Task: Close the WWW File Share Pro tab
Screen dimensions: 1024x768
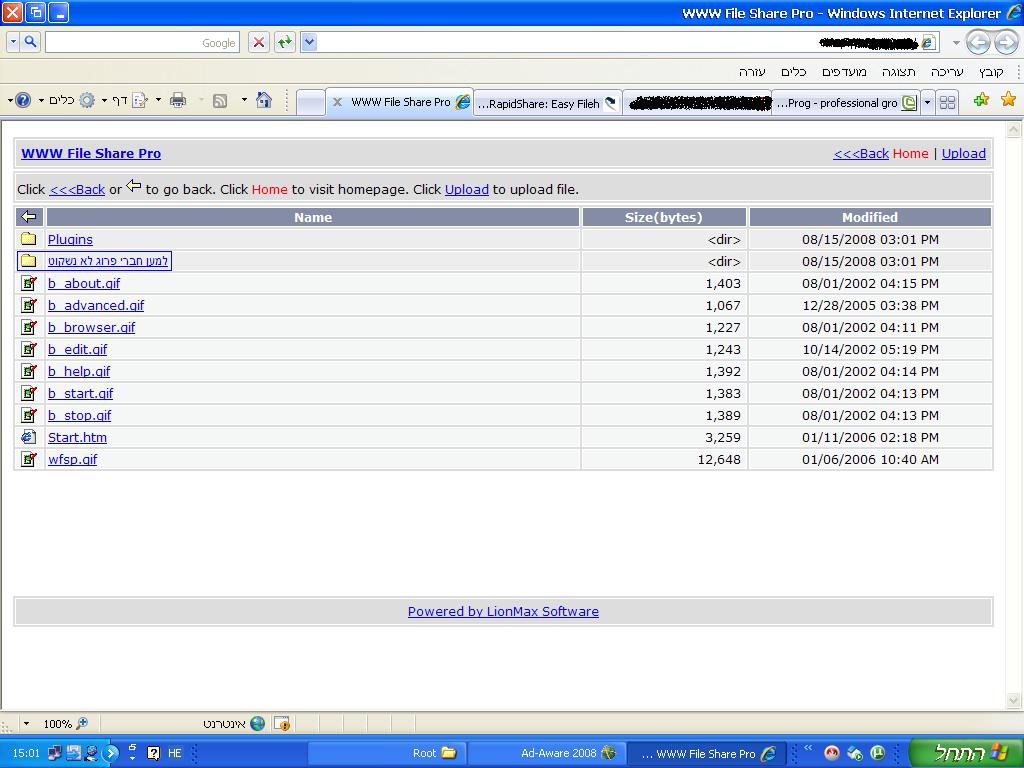Action: (338, 102)
